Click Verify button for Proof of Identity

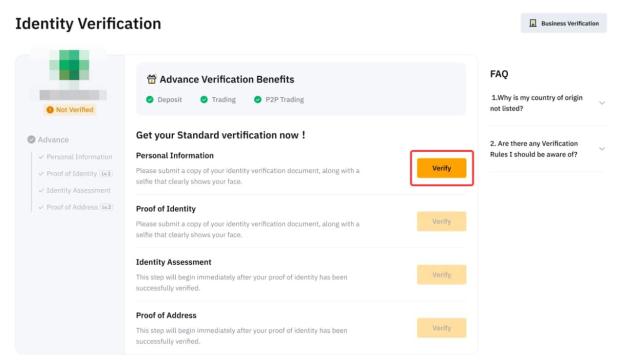point(441,221)
